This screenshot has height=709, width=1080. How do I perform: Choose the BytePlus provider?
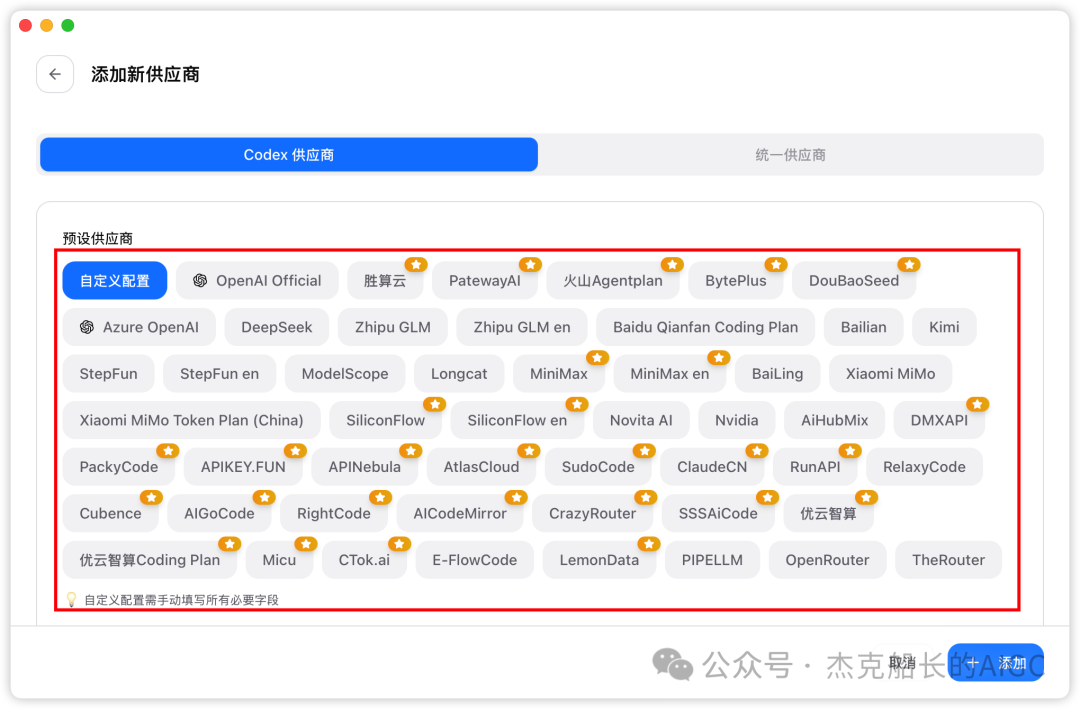736,280
